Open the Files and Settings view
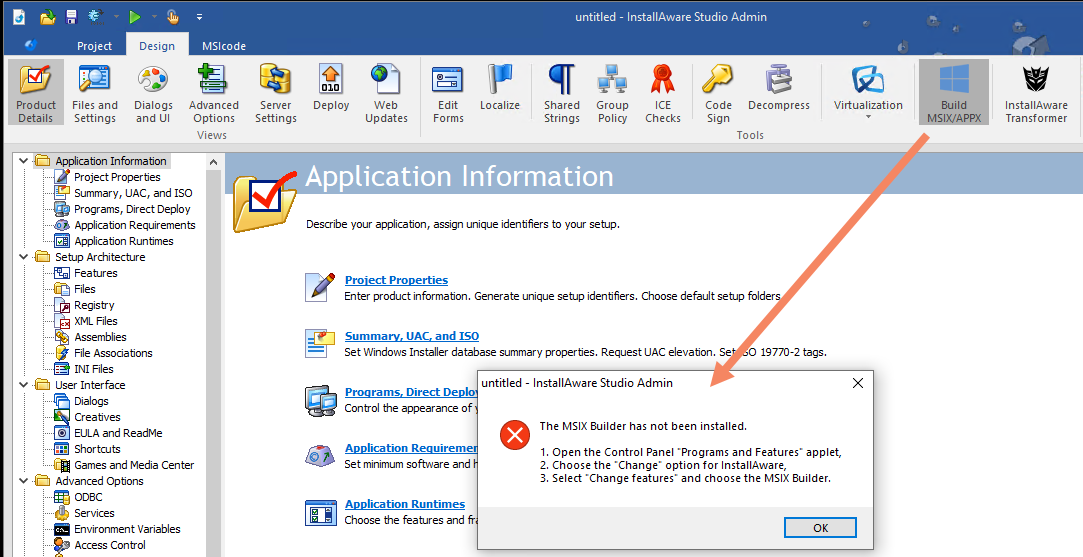This screenshot has width=1083, height=557. pos(95,93)
